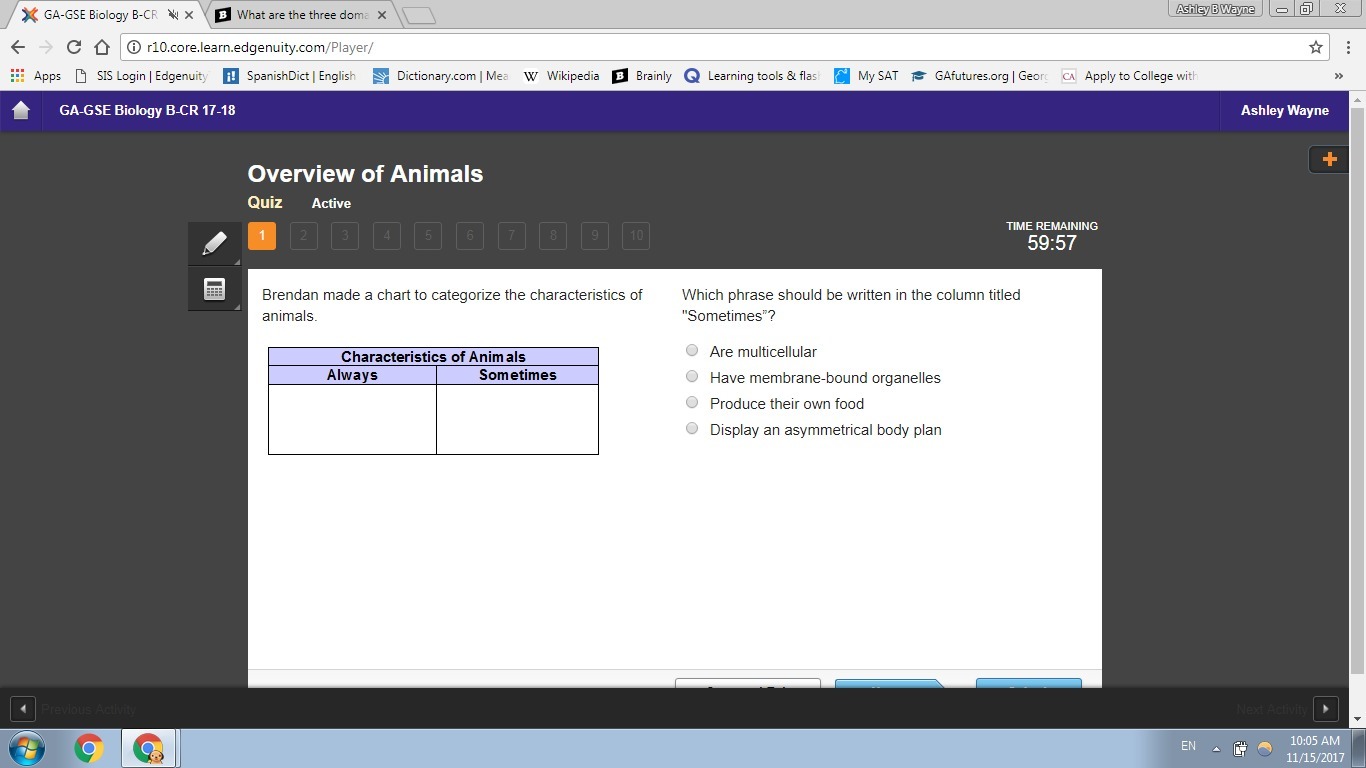Click the Ashley Wayne name in header
Viewport: 1366px width, 768px height.
tap(1285, 110)
